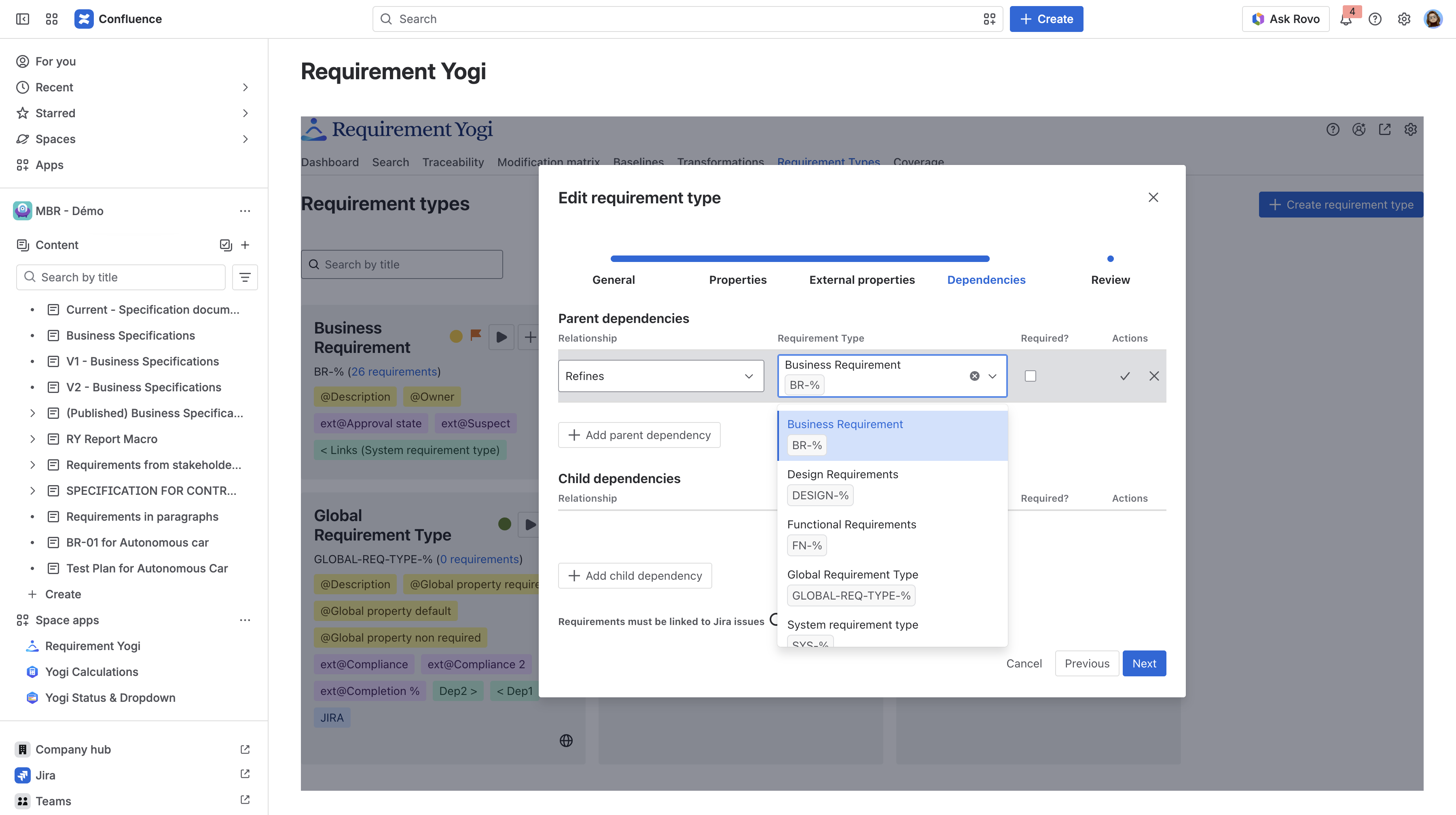Click the globe icon below the Global Requirement card
This screenshot has height=815, width=1456.
pos(566,741)
